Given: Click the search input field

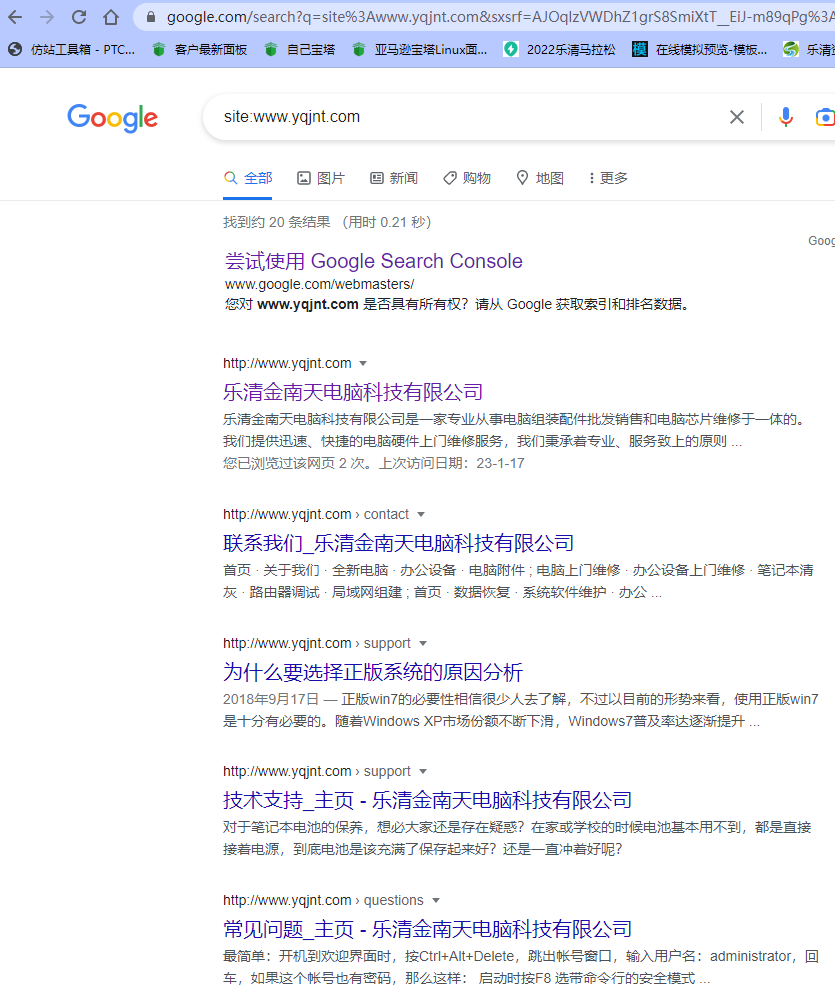Looking at the screenshot, I should (x=460, y=117).
